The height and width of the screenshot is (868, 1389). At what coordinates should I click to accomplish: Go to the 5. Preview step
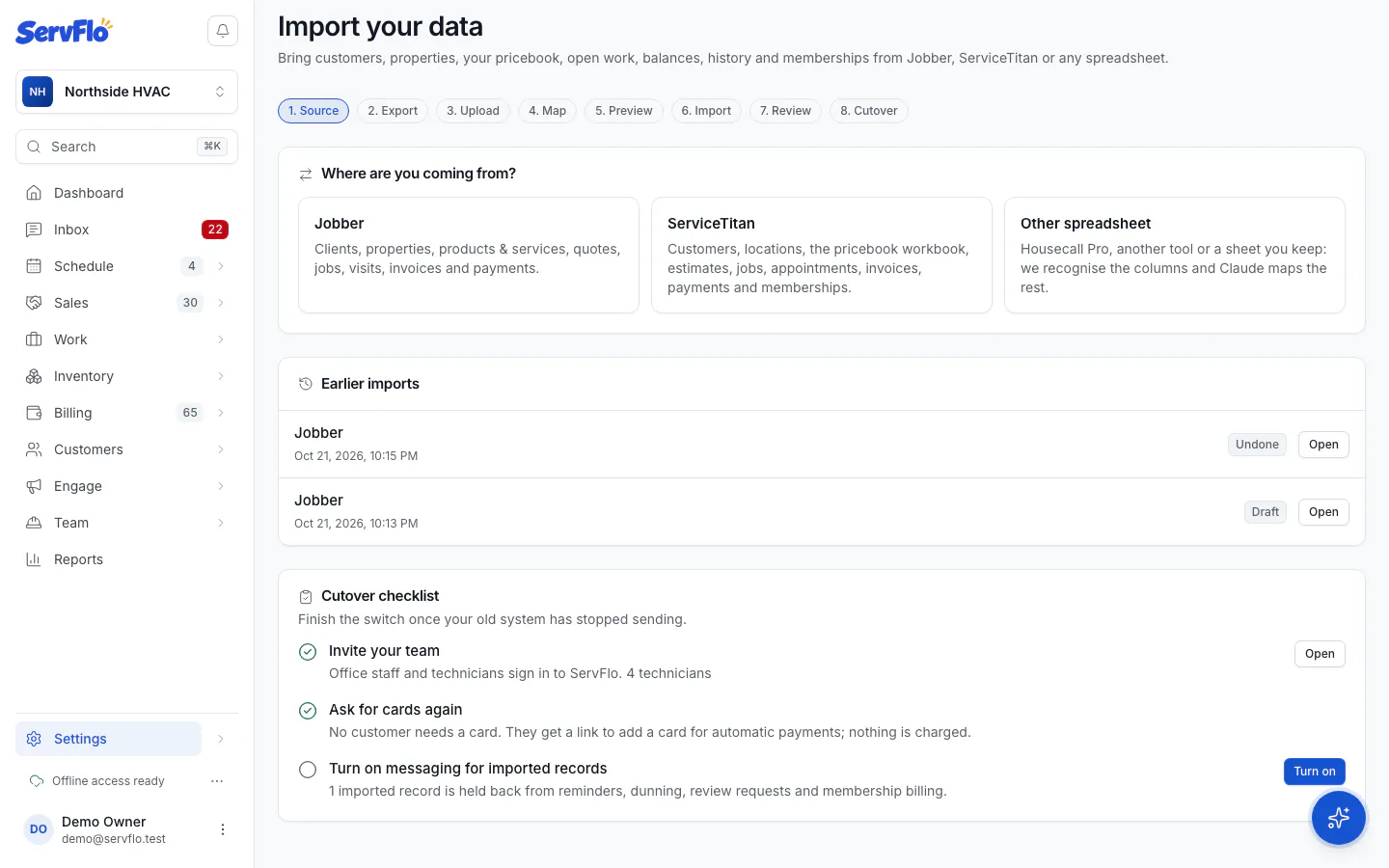coord(624,111)
